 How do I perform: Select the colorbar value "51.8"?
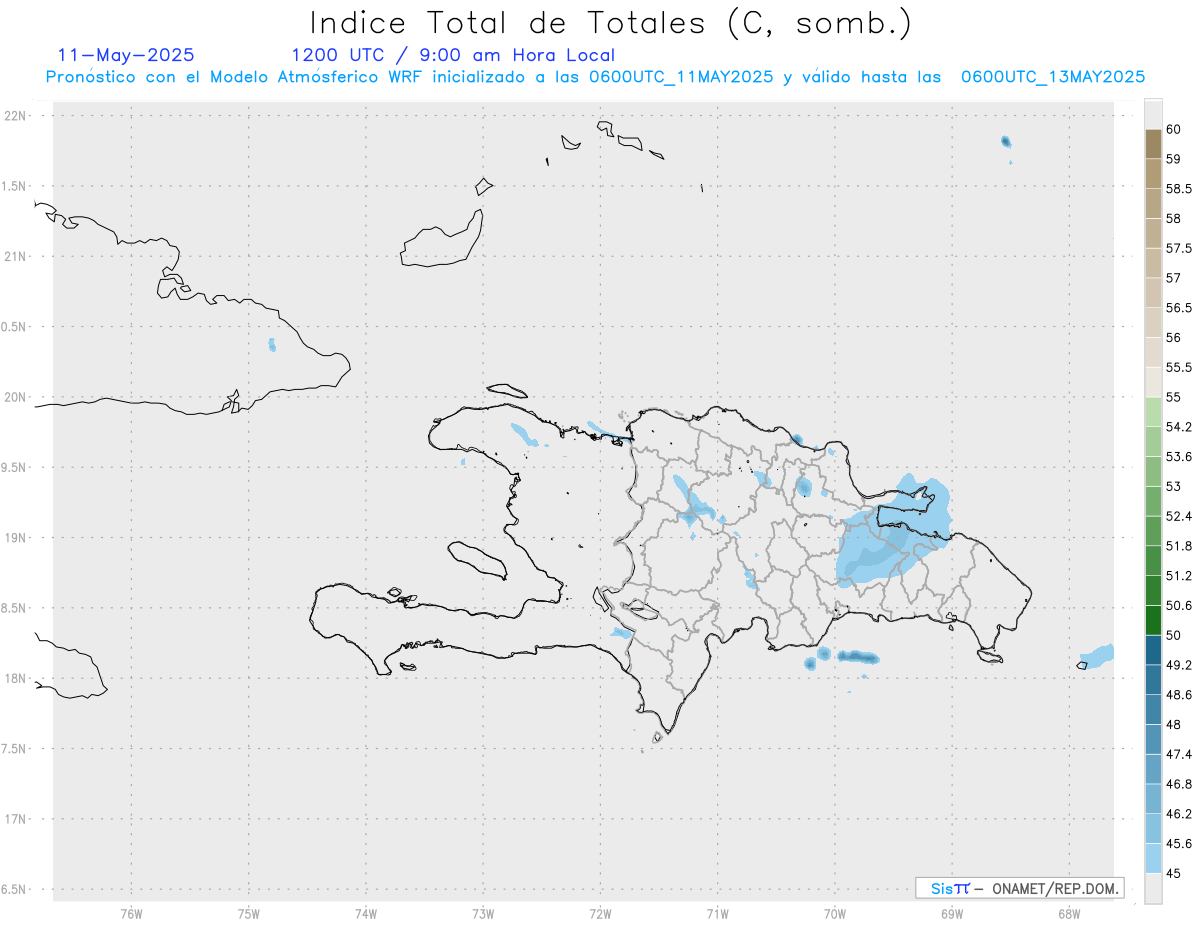pos(1179,546)
